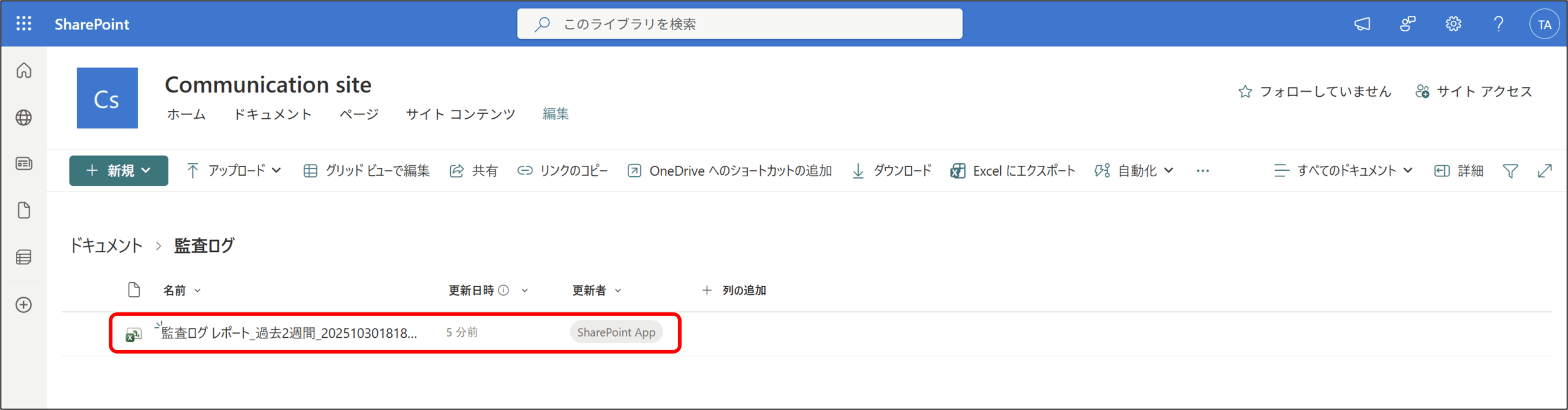The image size is (1568, 410).
Task: Expand the すべてのドキュメント view selector
Action: (1343, 171)
